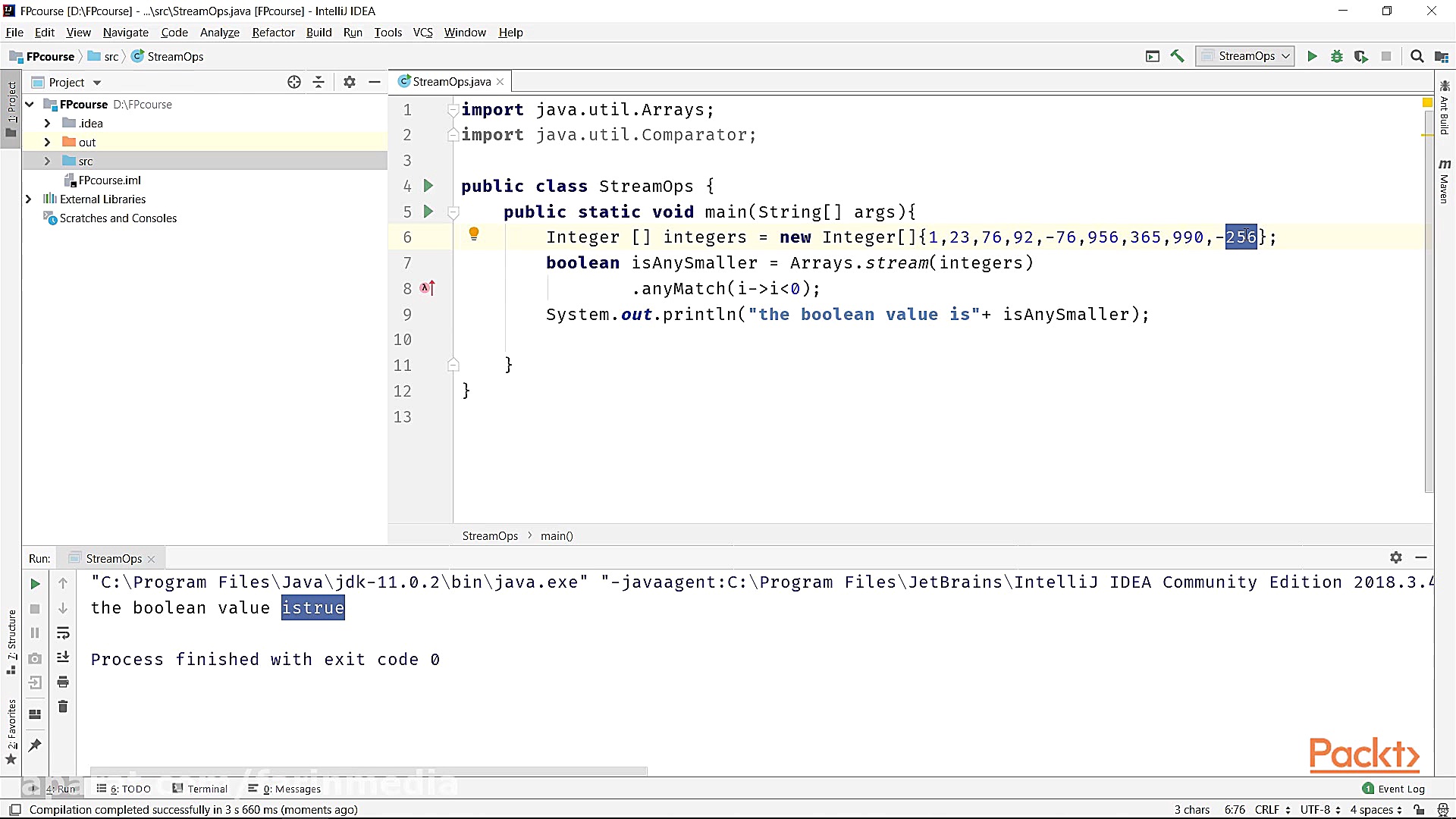The height and width of the screenshot is (819, 1456).
Task: Open the Refactor menu
Action: click(x=273, y=32)
